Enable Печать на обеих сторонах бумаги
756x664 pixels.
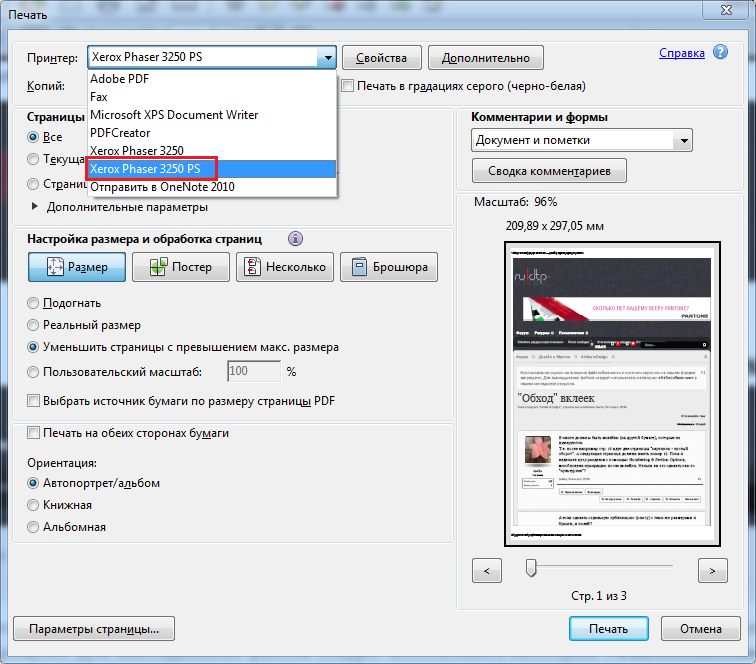(33, 433)
